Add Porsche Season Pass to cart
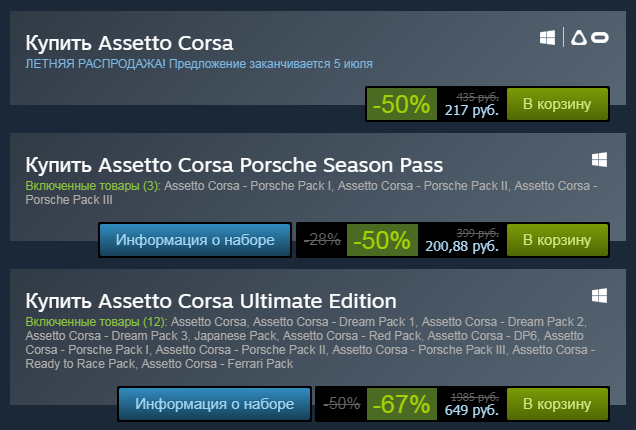This screenshot has width=636, height=430. click(x=557, y=240)
